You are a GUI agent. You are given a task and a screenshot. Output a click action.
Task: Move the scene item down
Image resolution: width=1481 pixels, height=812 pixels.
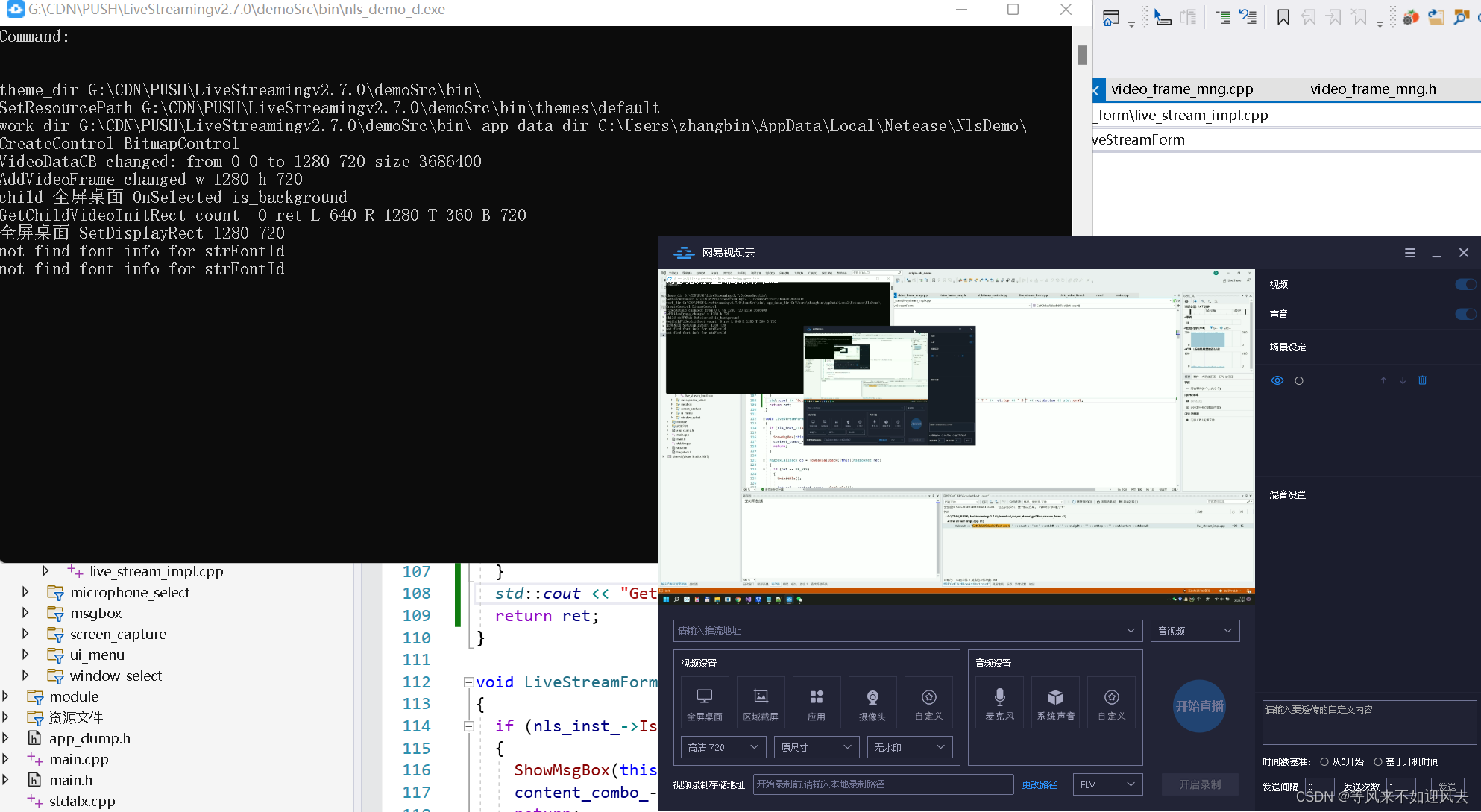1403,380
